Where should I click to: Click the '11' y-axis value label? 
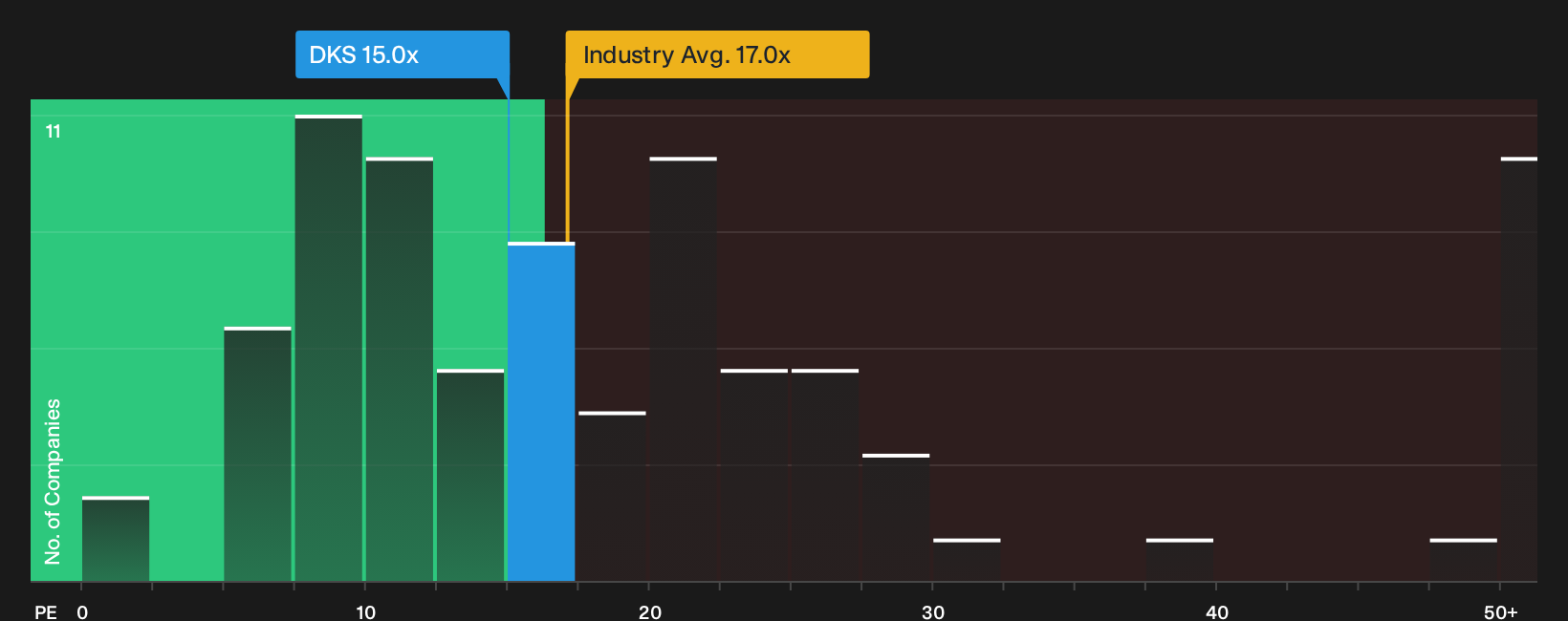(x=54, y=131)
